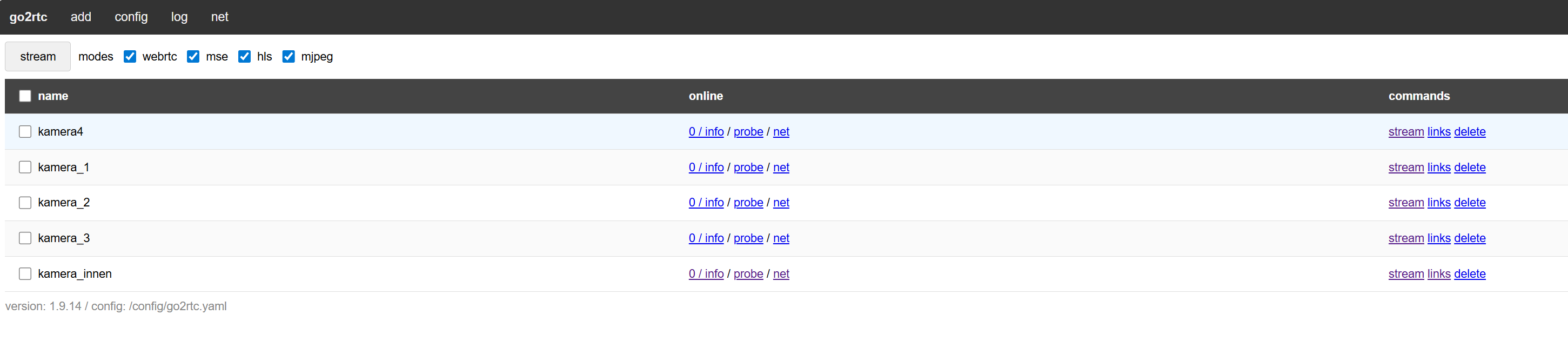Screen dimensions: 1568x341
Task: Disable the mse mode checkbox
Action: (x=193, y=57)
